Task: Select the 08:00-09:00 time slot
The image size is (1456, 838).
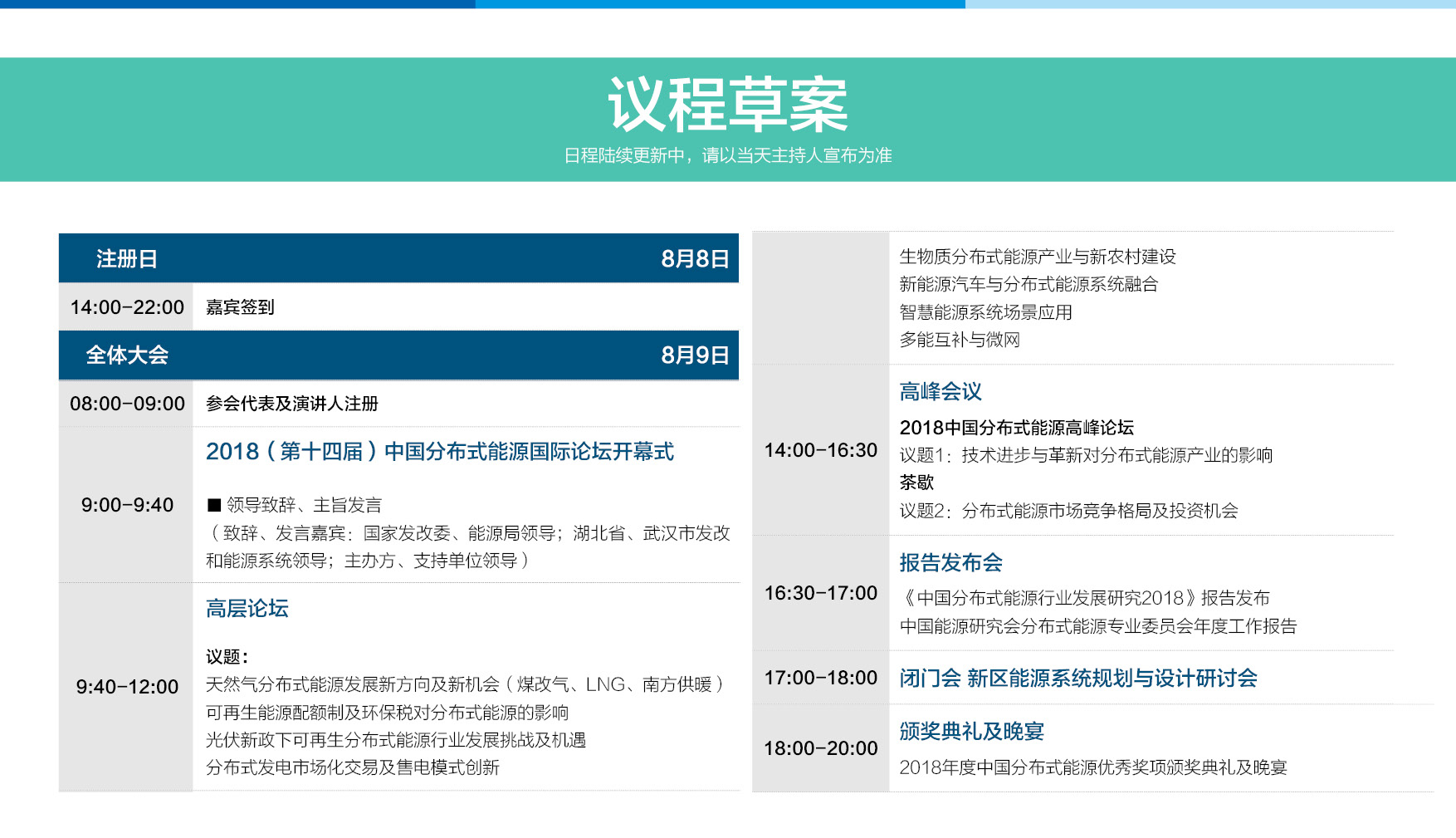Action: pos(127,404)
